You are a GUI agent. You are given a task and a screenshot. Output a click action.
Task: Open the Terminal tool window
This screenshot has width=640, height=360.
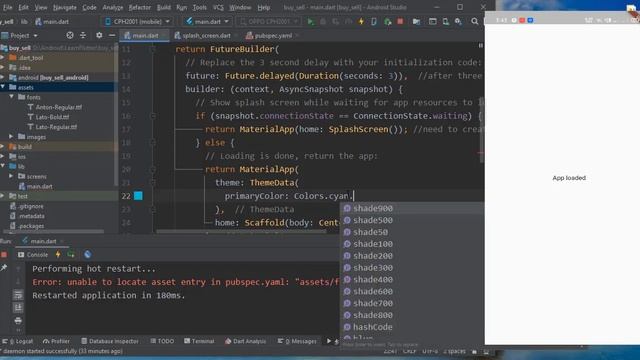(x=199, y=341)
